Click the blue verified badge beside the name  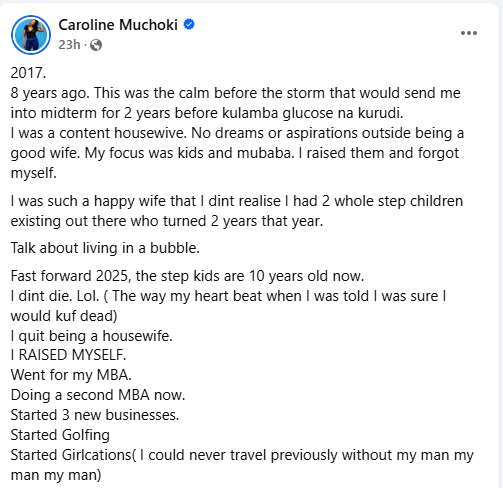(x=189, y=25)
